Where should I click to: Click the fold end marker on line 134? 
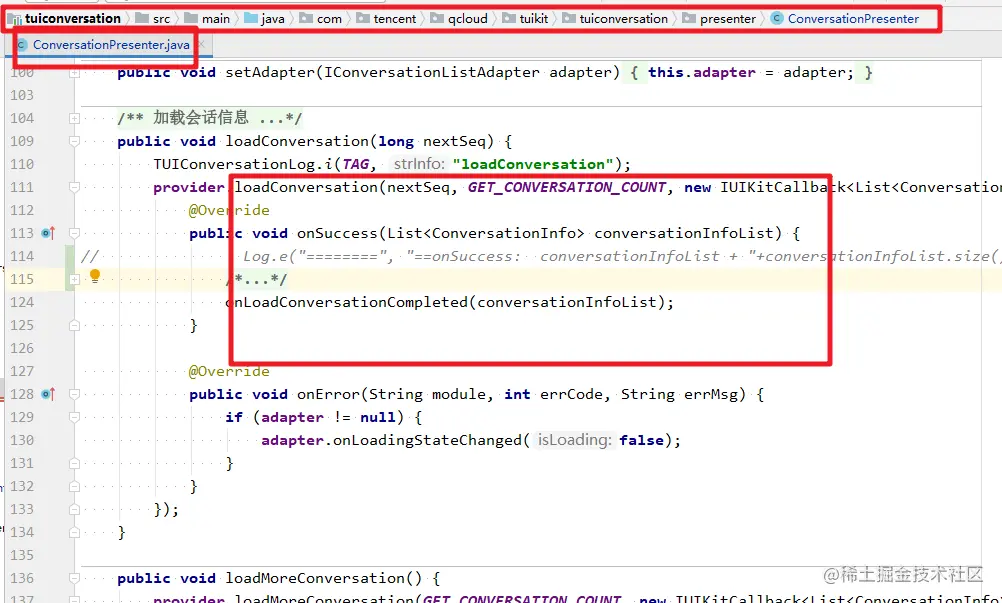74,532
